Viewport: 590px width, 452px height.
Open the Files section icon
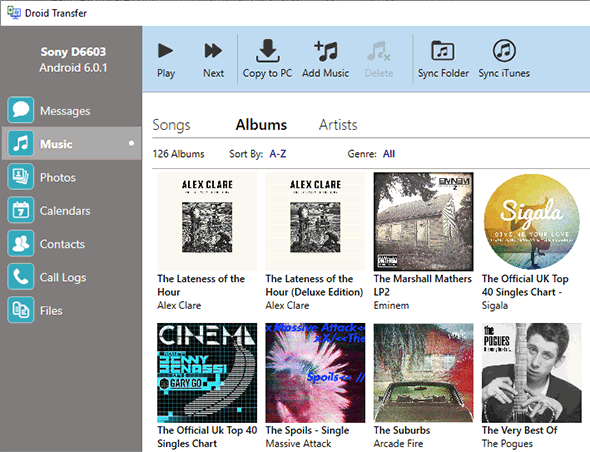point(21,310)
